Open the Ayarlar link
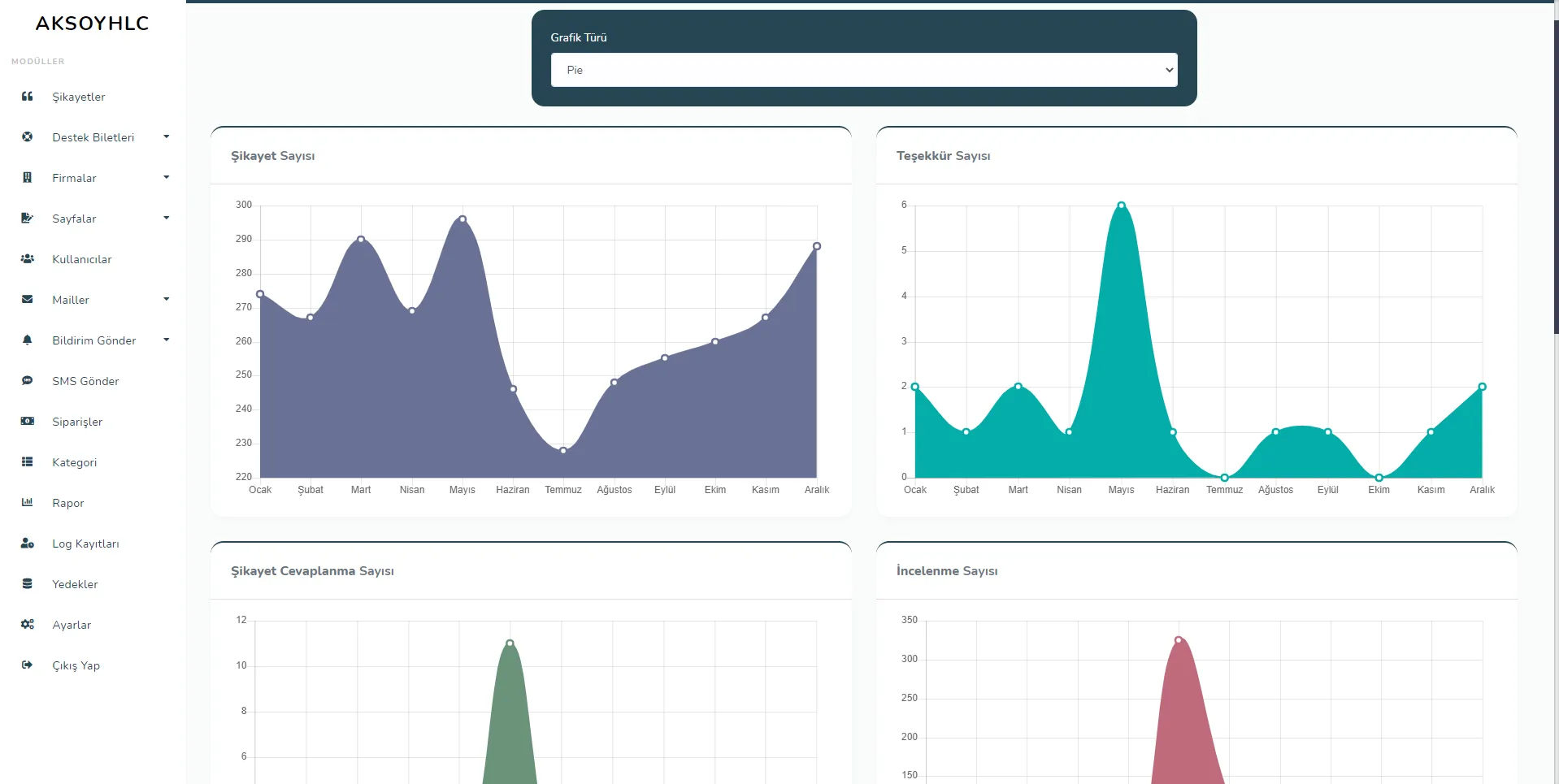Image resolution: width=1559 pixels, height=784 pixels. click(x=72, y=625)
